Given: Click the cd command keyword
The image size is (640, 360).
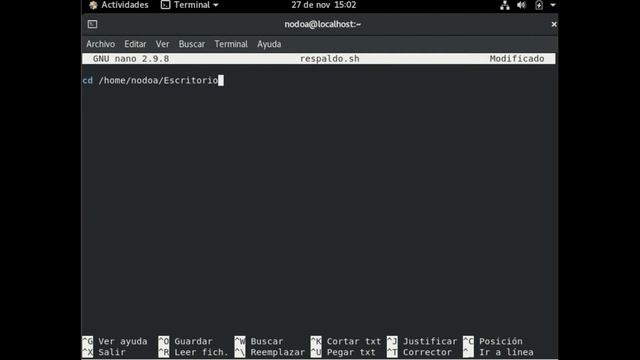Looking at the screenshot, I should (87, 80).
